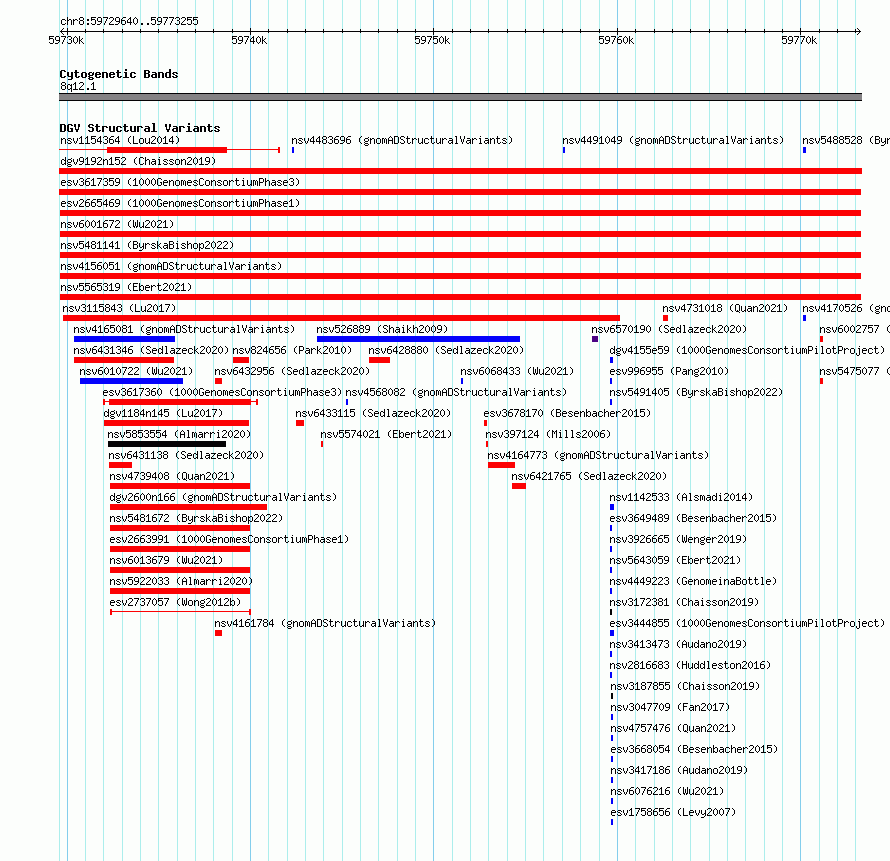This screenshot has height=861, width=890.
Task: Select esv996955 (Pang2010) label
Action: pos(669,371)
